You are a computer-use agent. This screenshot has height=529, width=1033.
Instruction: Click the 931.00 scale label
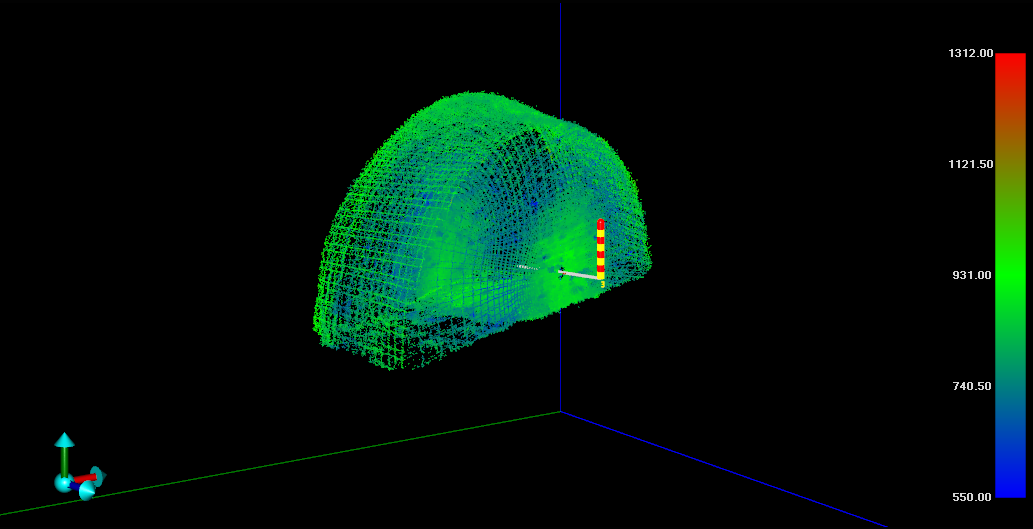point(970,275)
